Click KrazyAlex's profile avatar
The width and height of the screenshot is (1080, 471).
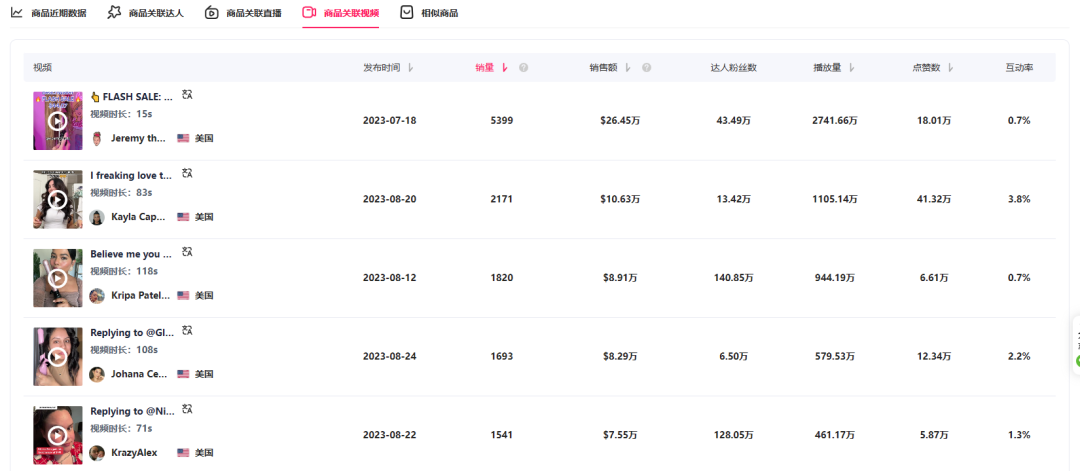pos(97,453)
